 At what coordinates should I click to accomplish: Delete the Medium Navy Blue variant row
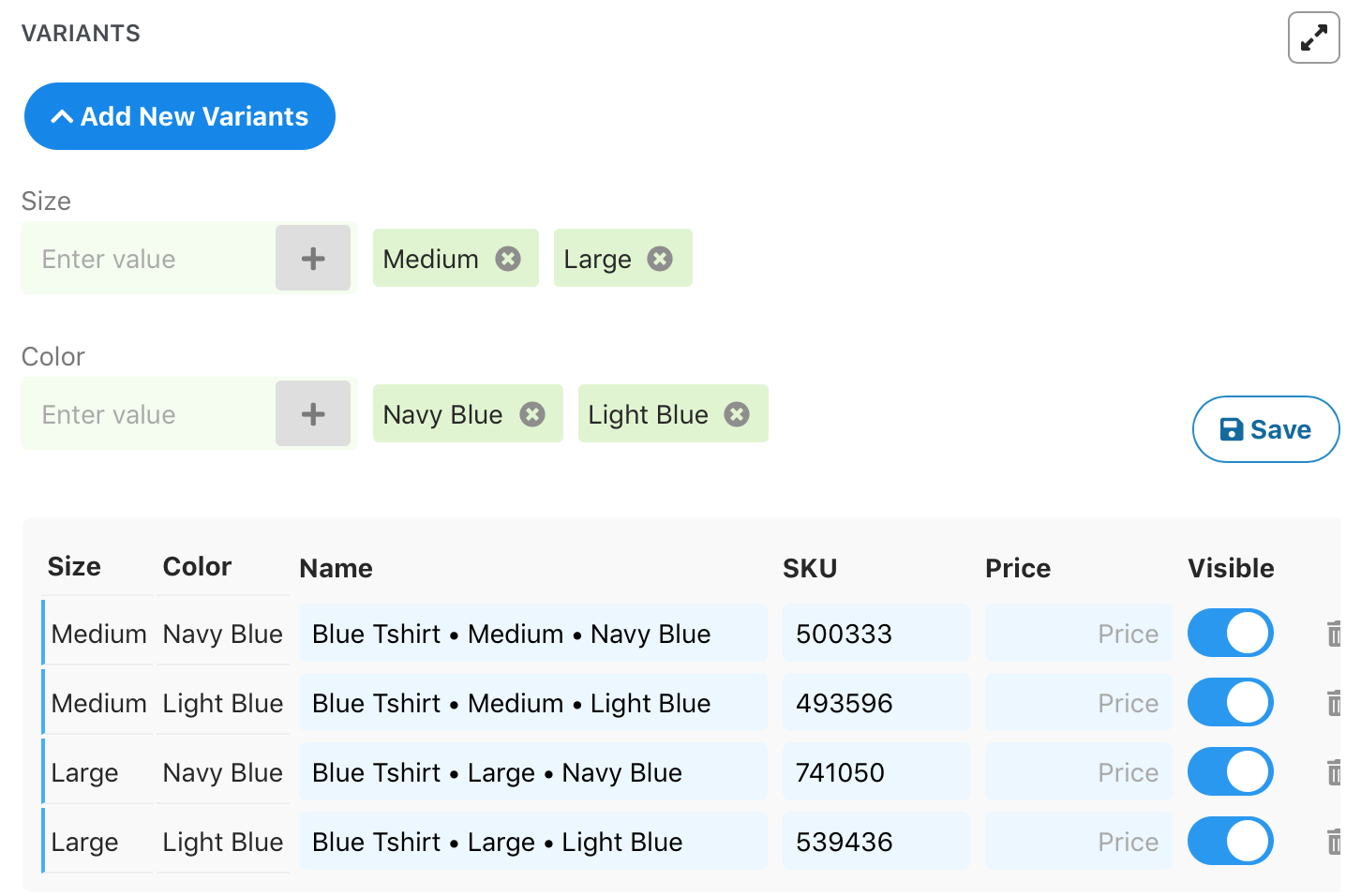pos(1334,635)
